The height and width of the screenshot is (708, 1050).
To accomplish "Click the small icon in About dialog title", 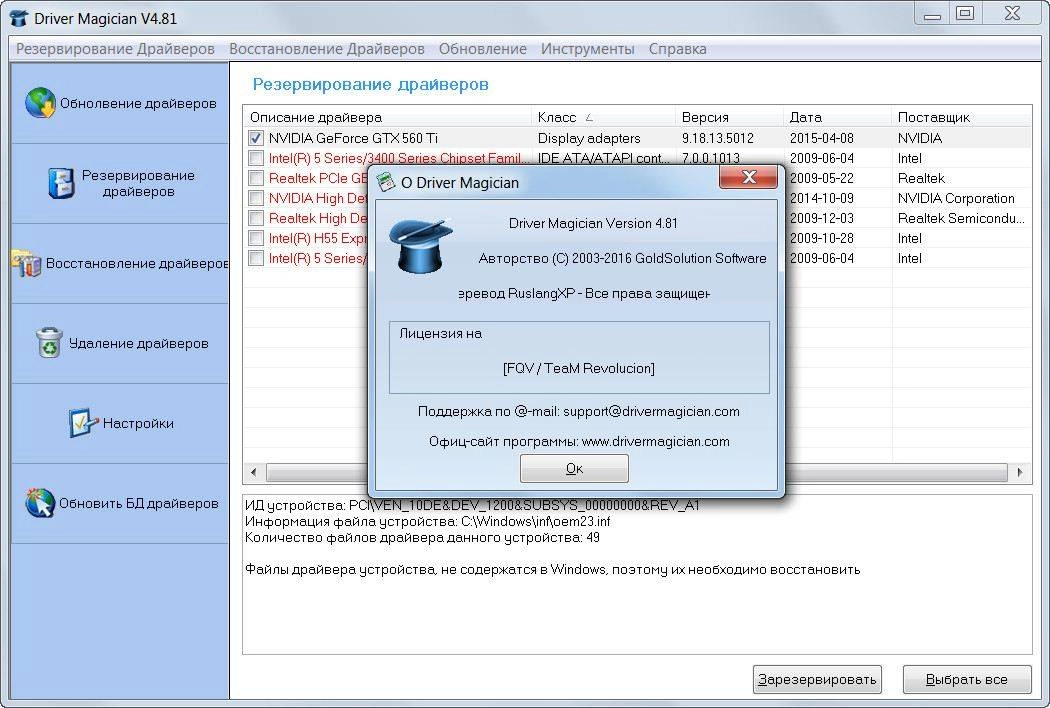I will [x=385, y=182].
